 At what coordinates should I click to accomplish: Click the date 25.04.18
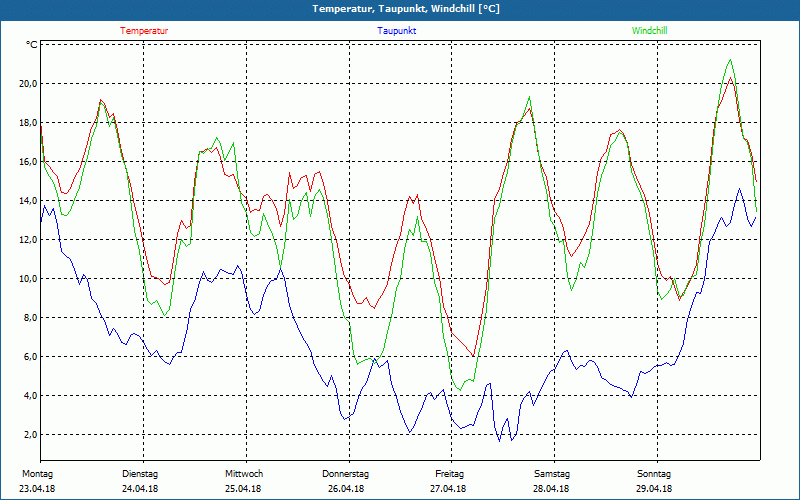[x=243, y=489]
